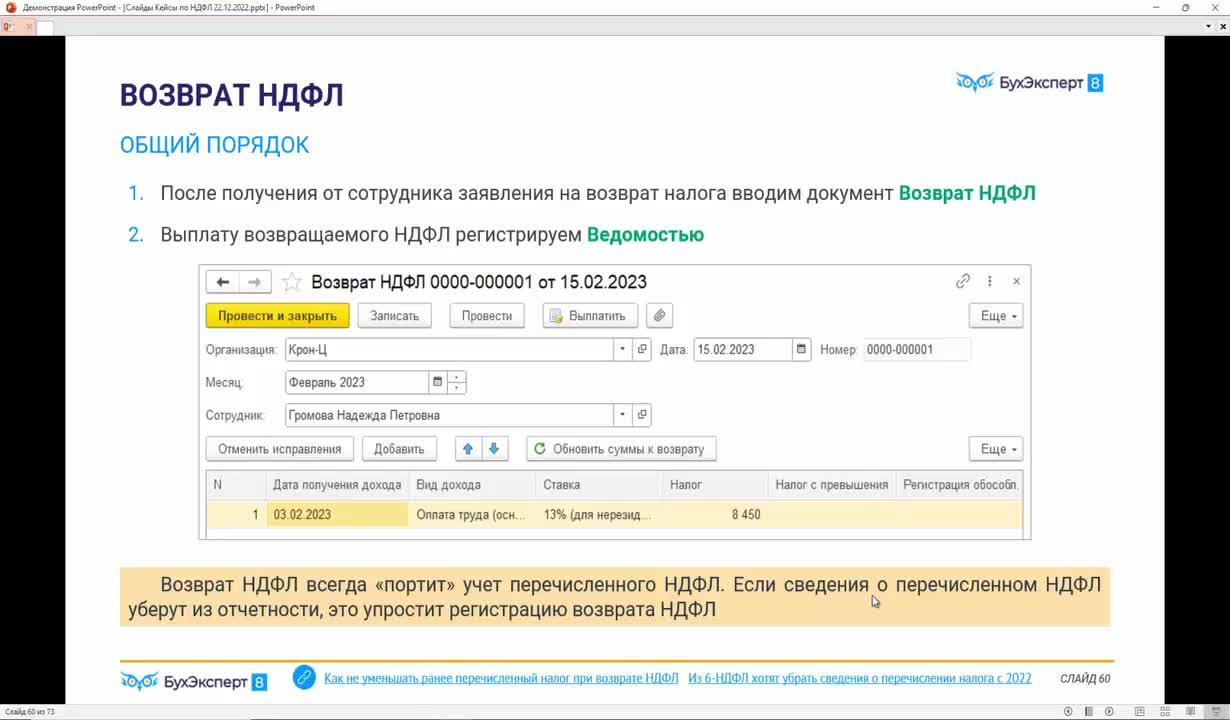Open the calendar picker next to Дата
The image size is (1230, 720).
click(800, 350)
